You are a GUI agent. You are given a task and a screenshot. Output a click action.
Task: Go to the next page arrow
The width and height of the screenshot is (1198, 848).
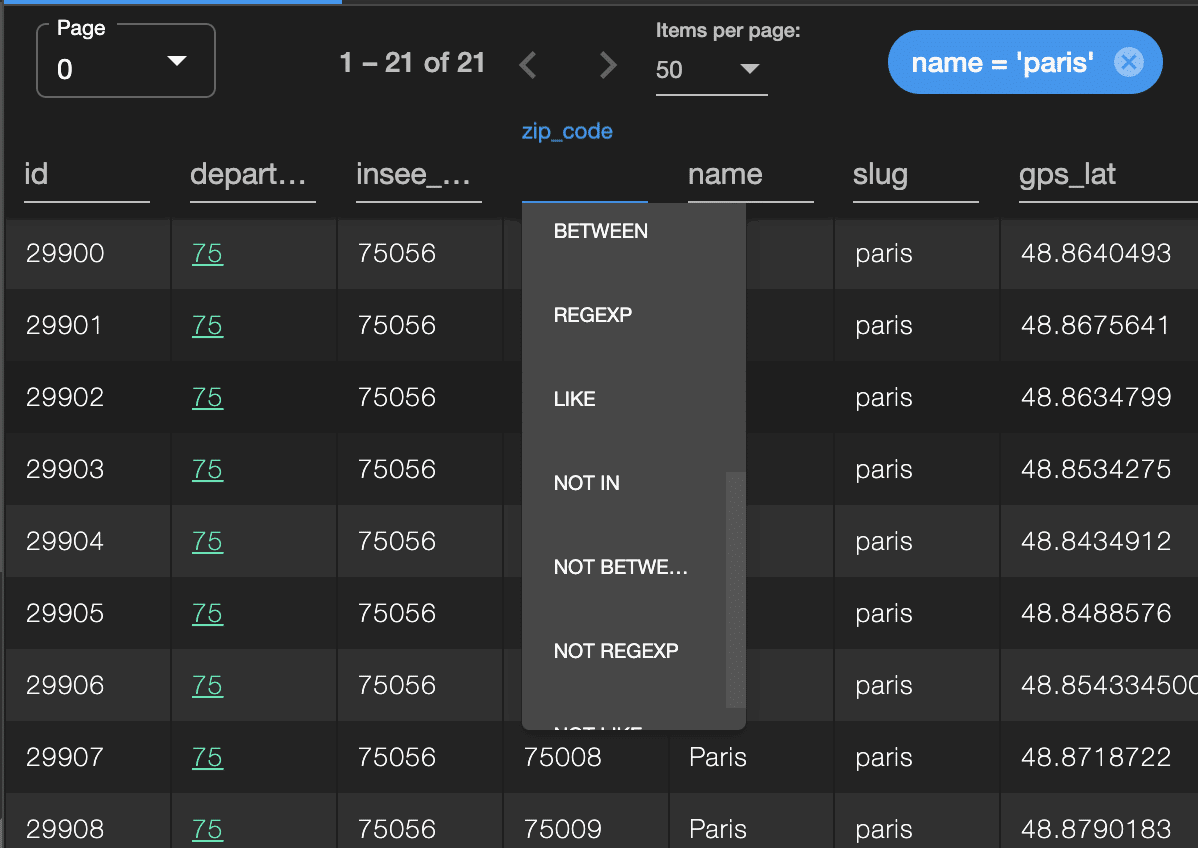point(607,65)
